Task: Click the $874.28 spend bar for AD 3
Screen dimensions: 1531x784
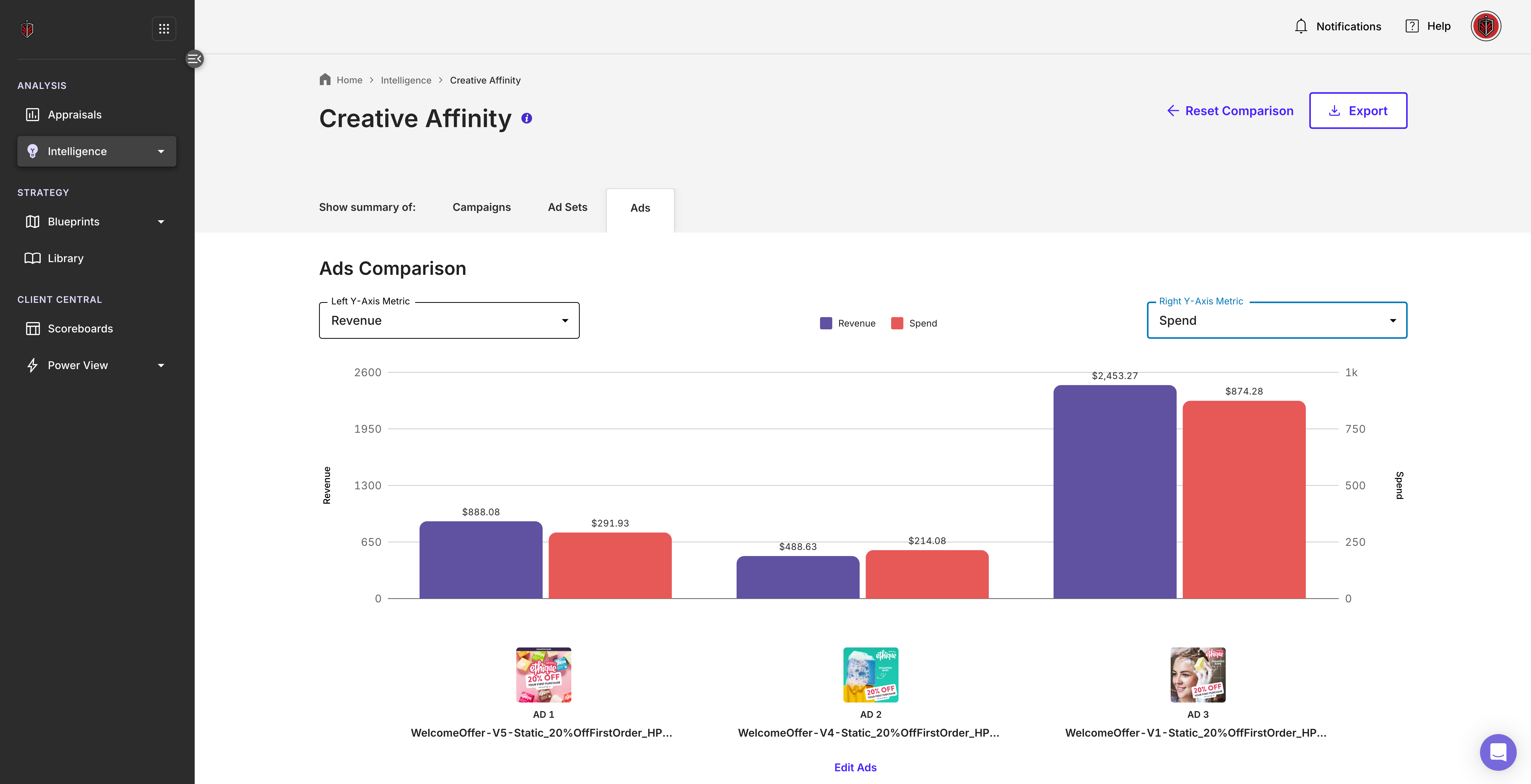Action: point(1244,499)
